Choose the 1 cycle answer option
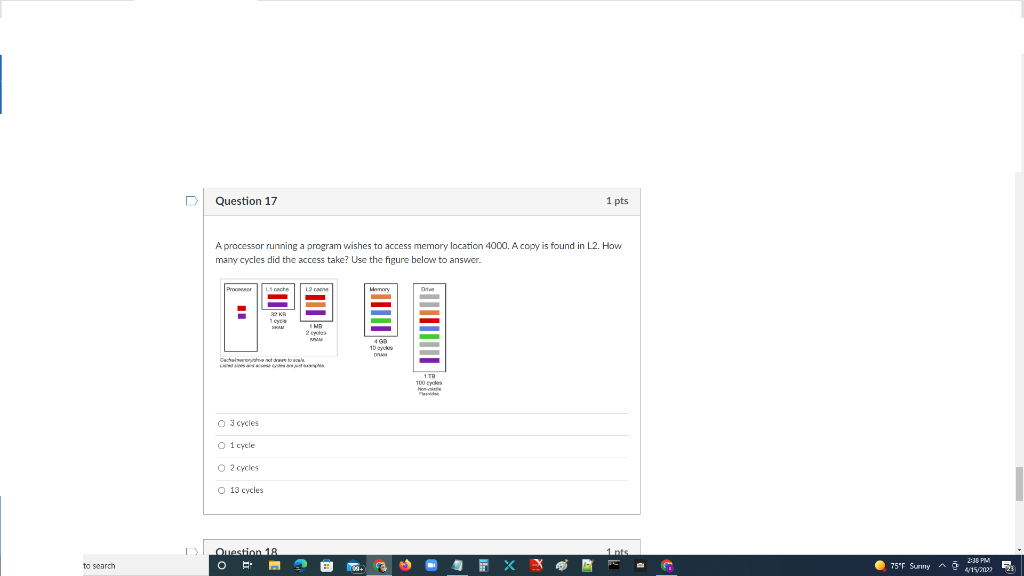This screenshot has height=576, width=1024. [221, 445]
